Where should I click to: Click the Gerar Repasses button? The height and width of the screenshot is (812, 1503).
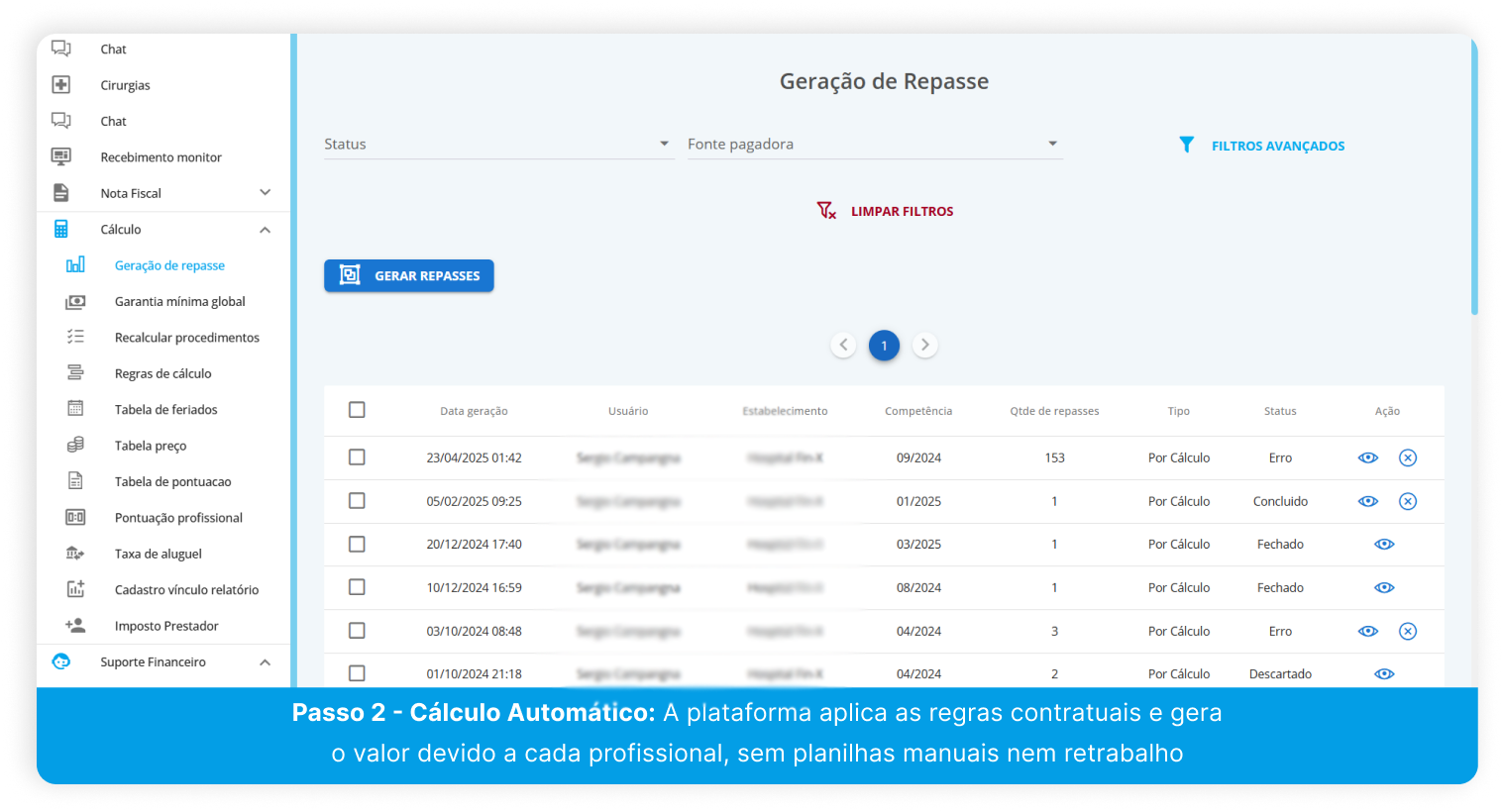408,275
